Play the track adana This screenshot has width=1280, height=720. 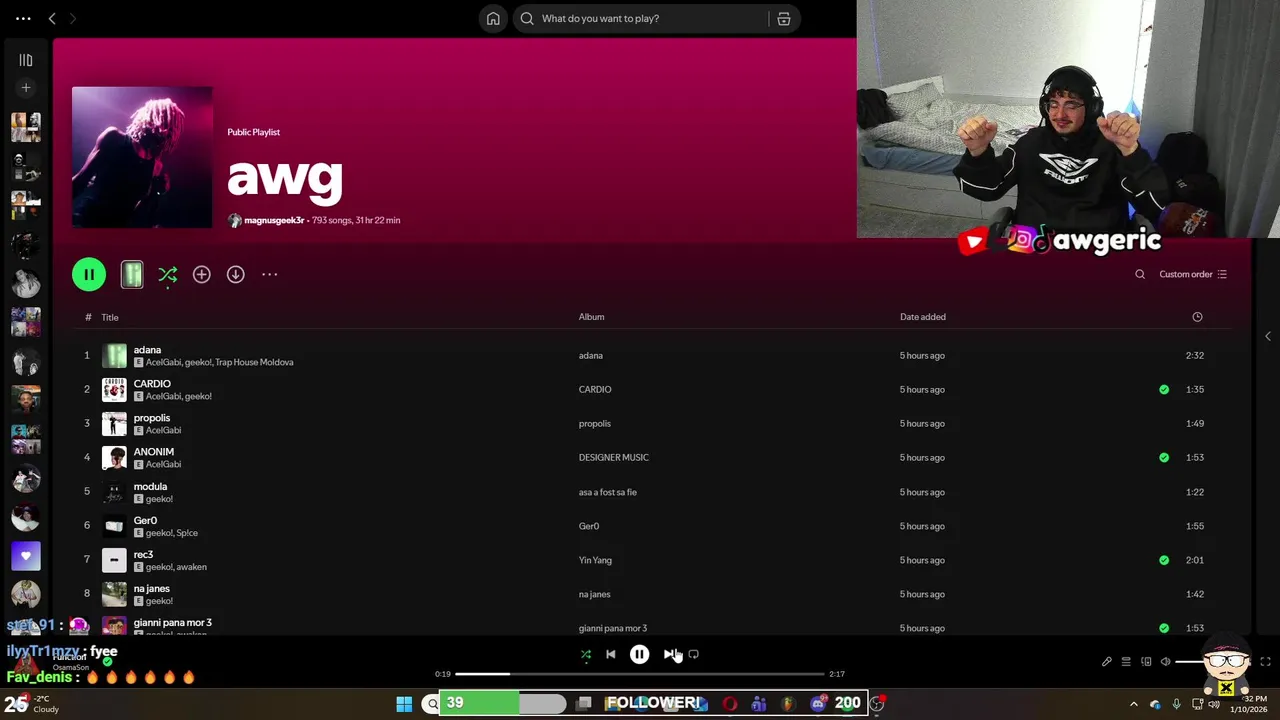coord(147,350)
